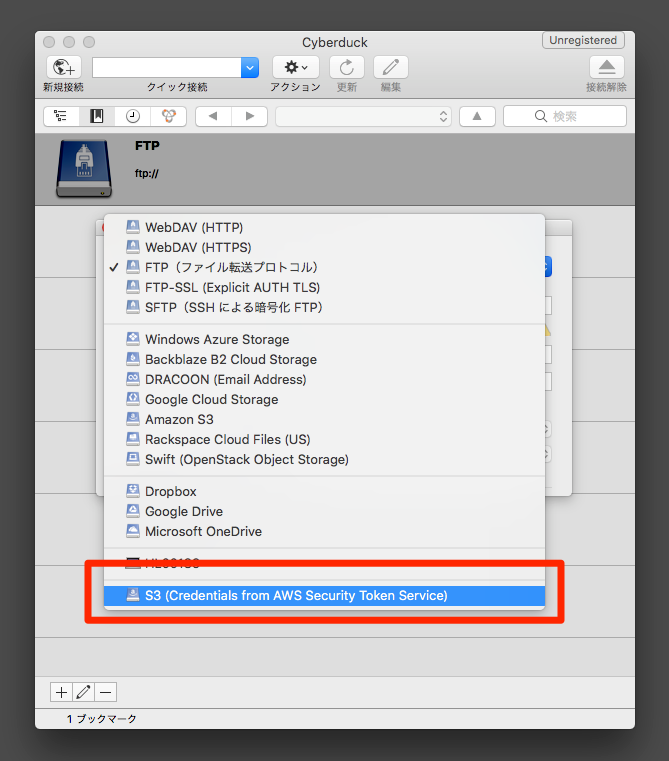Choose Google Drive entry
Screen dimensions: 669x761
coord(324,511)
